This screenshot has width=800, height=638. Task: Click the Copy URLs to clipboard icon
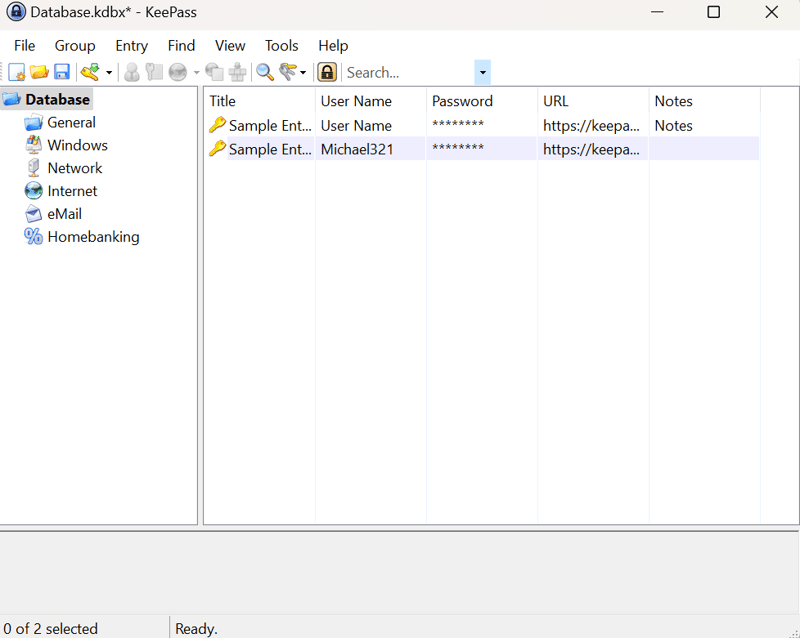[x=214, y=72]
